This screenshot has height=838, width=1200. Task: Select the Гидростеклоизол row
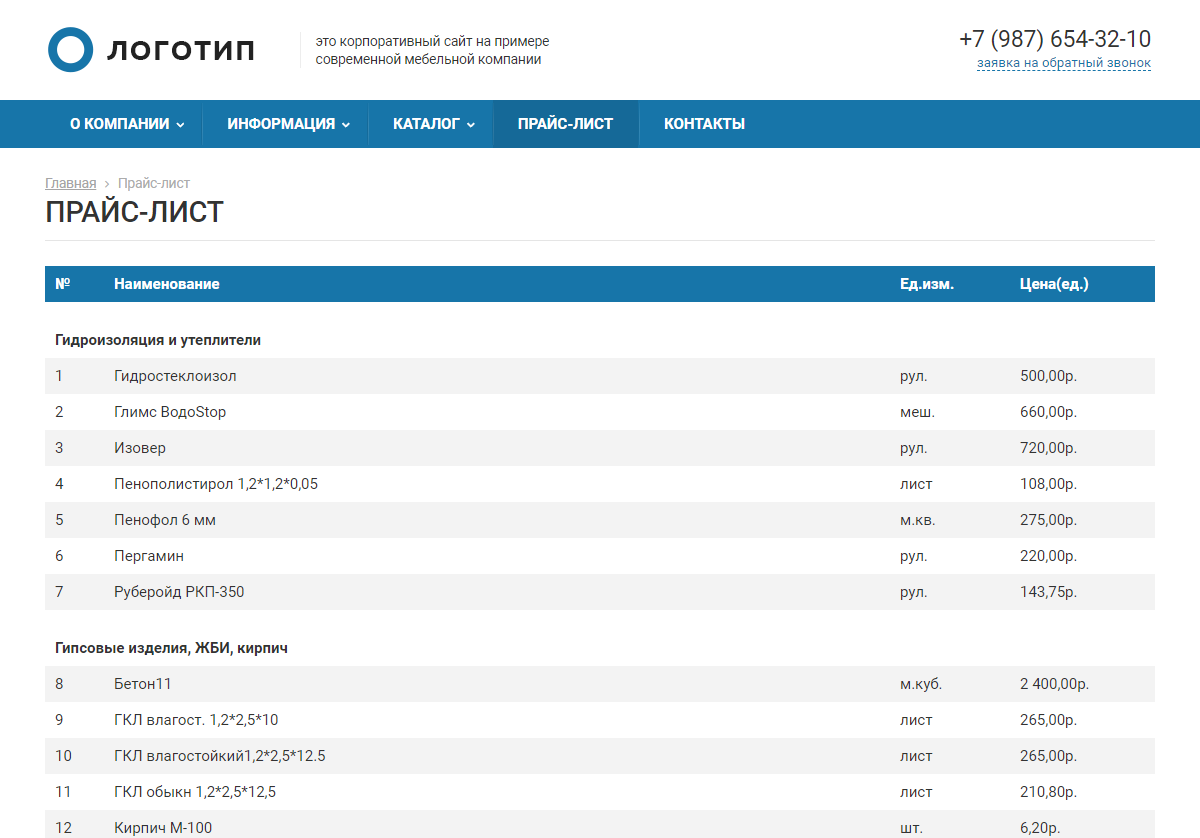pos(175,376)
